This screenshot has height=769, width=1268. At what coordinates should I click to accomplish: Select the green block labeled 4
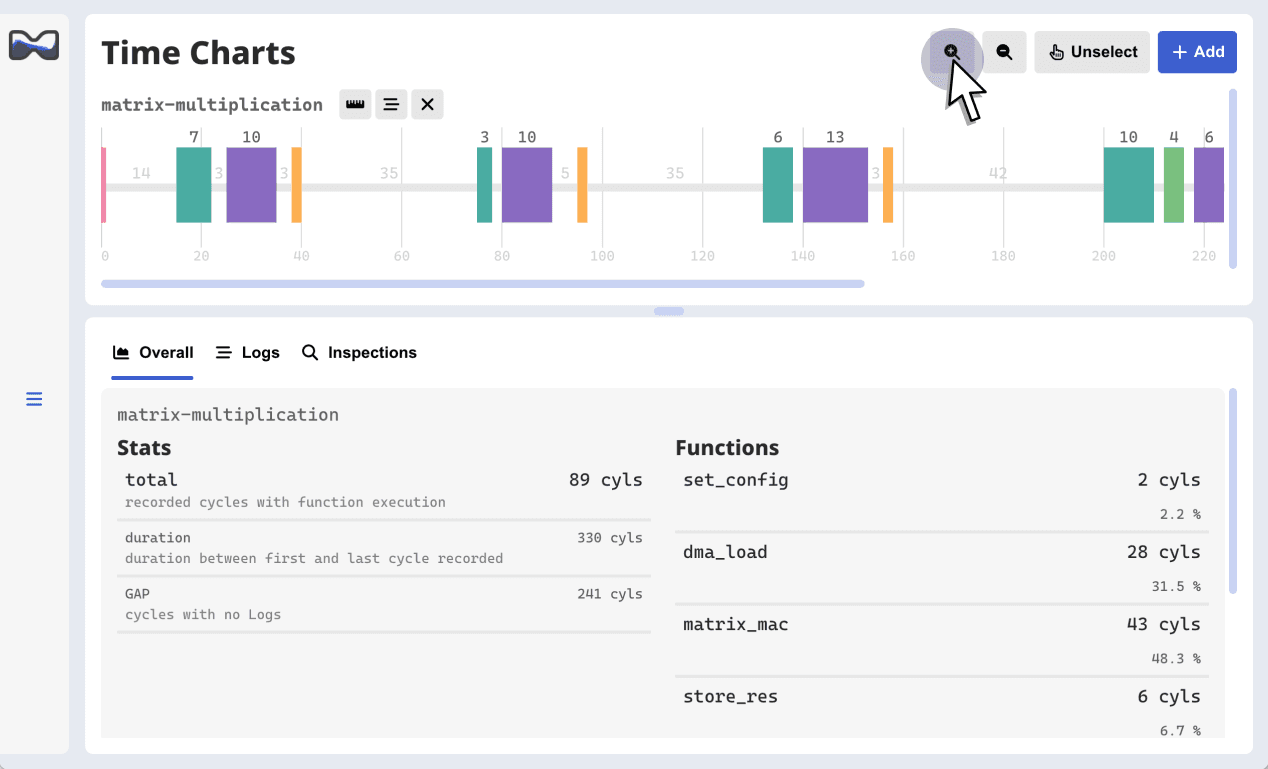coord(1173,185)
